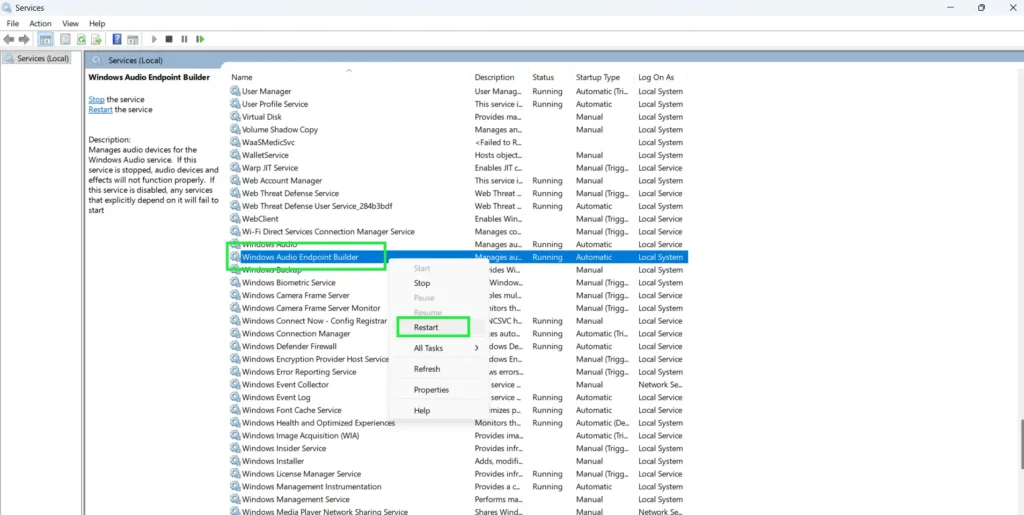Select the Wi-Fi Direct Services Connection Manager Service row

pyautogui.click(x=458, y=232)
